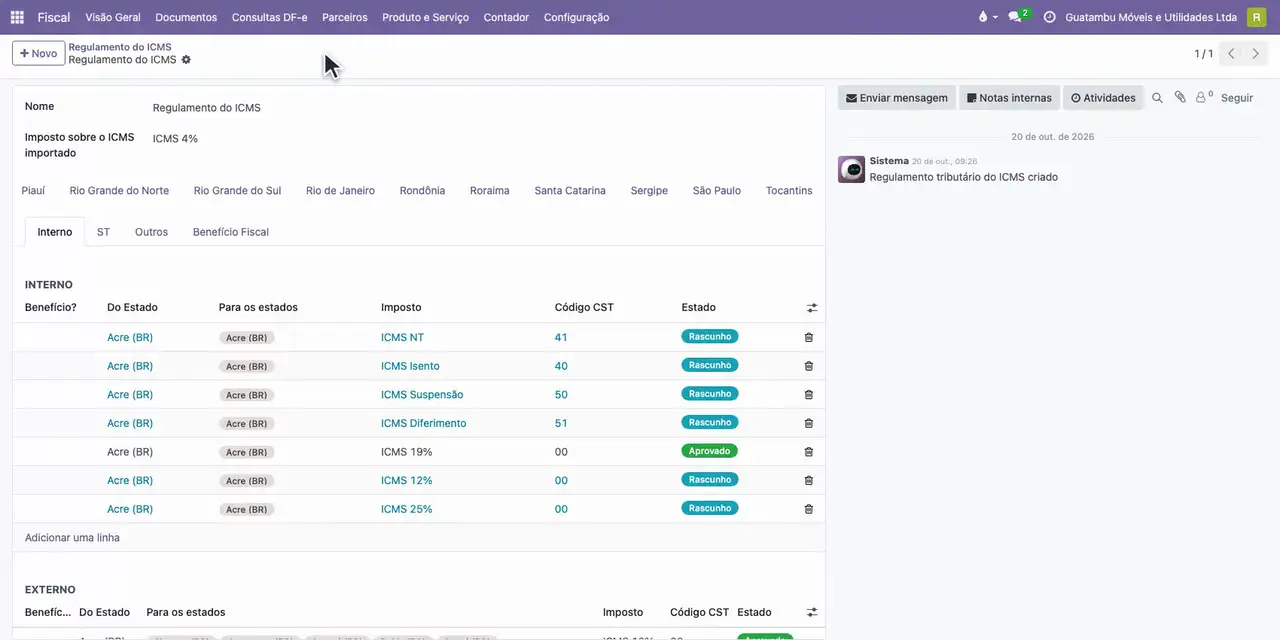Open conversations chat bubble icon

pos(1014,17)
